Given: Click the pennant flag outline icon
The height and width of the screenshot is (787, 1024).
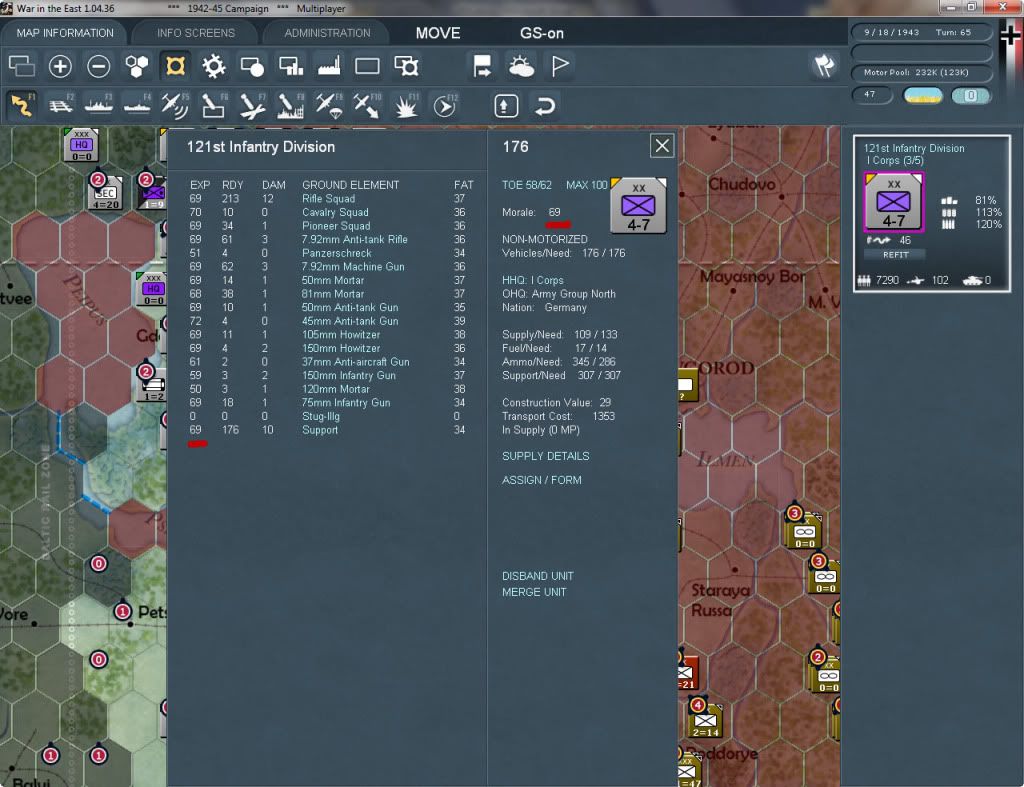Looking at the screenshot, I should pos(560,66).
